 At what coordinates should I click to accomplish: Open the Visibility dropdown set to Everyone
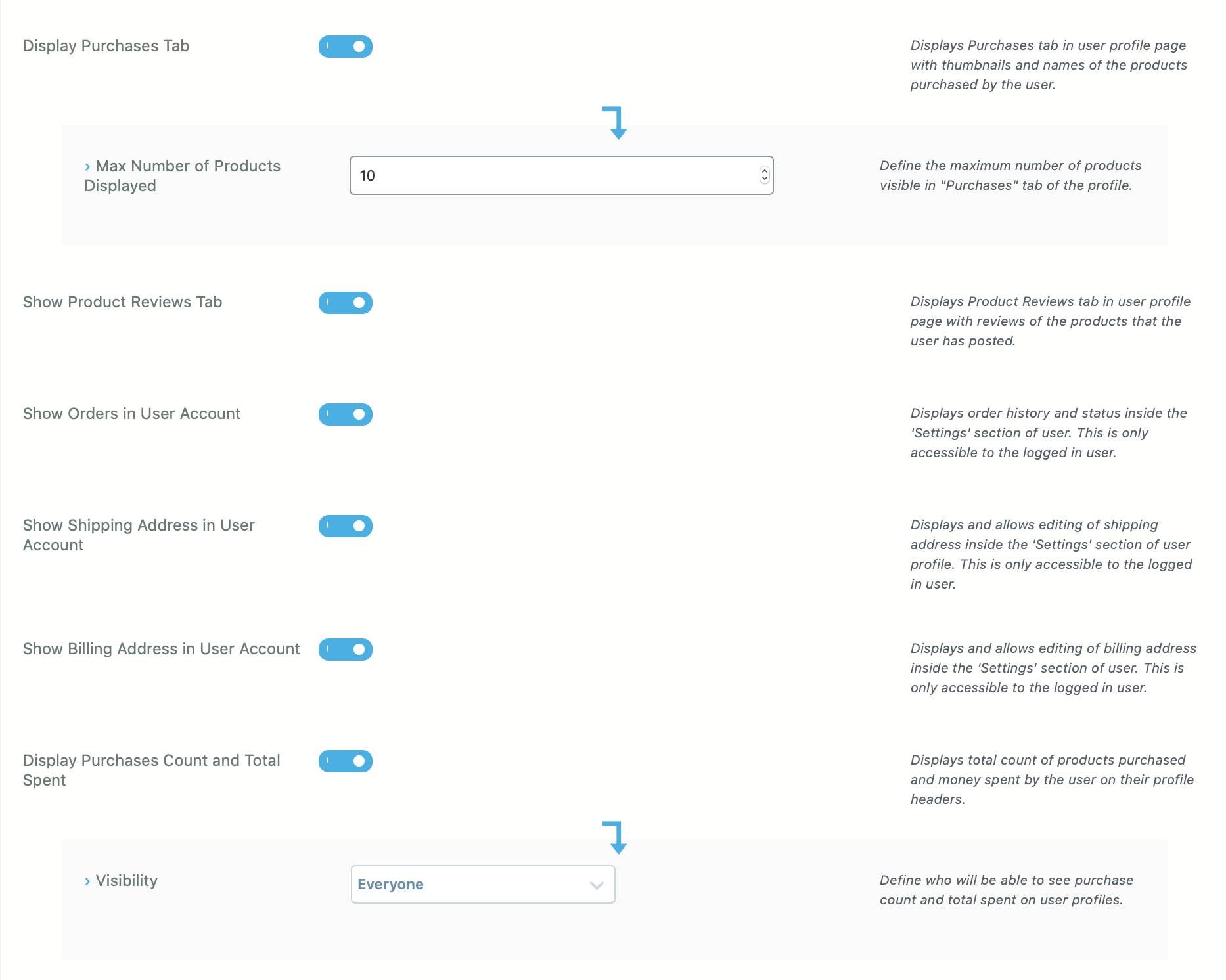coord(482,884)
